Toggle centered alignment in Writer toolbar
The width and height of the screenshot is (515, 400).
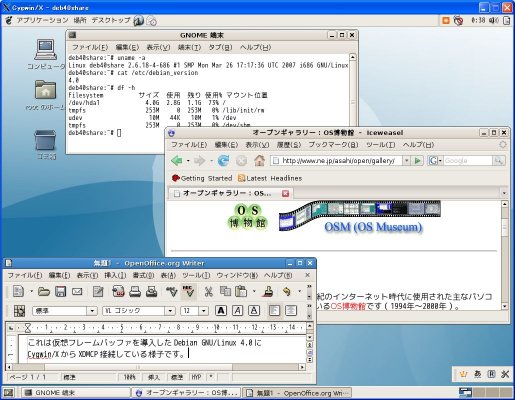291,311
